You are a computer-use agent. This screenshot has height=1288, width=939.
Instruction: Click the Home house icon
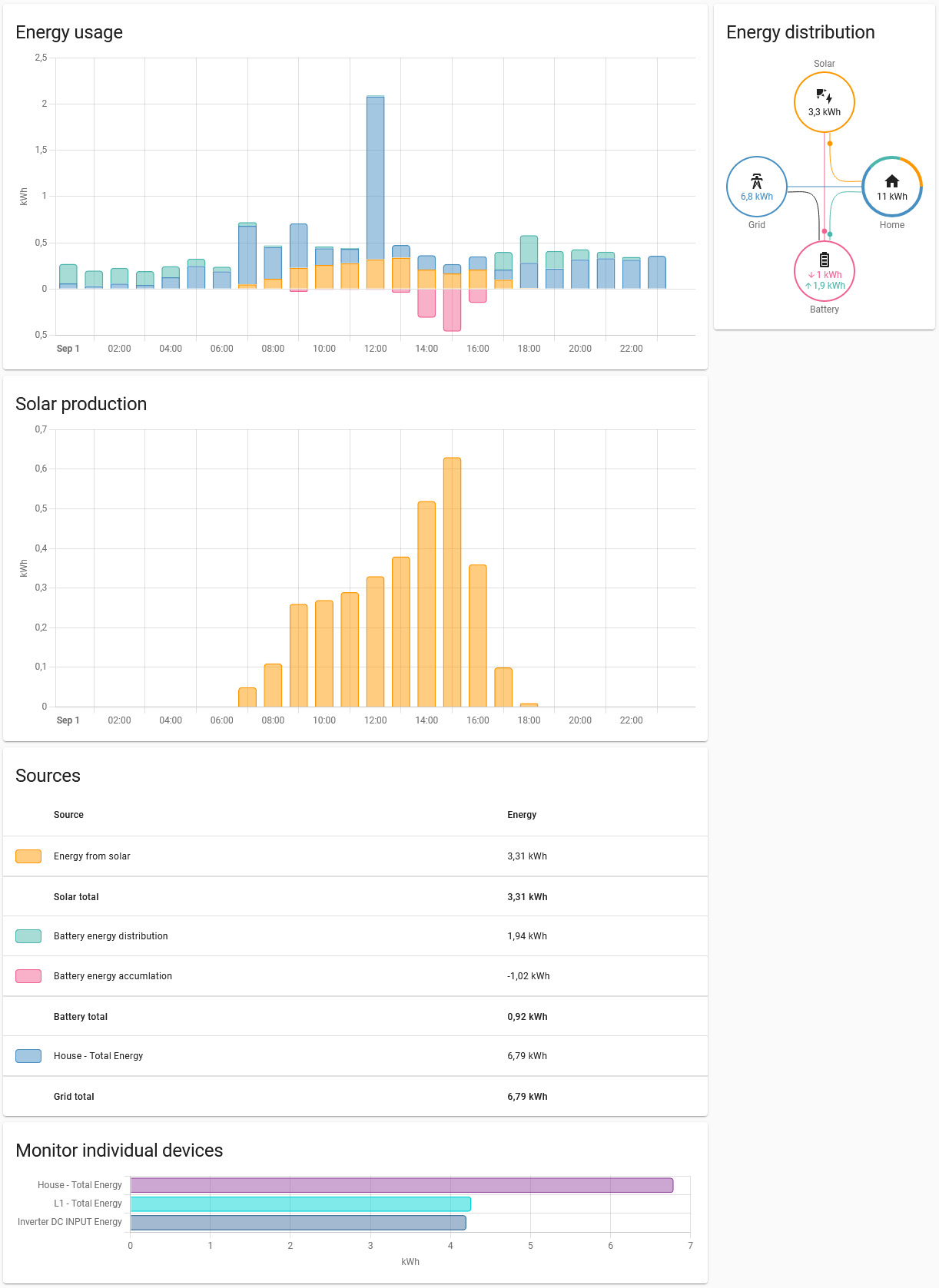(892, 181)
